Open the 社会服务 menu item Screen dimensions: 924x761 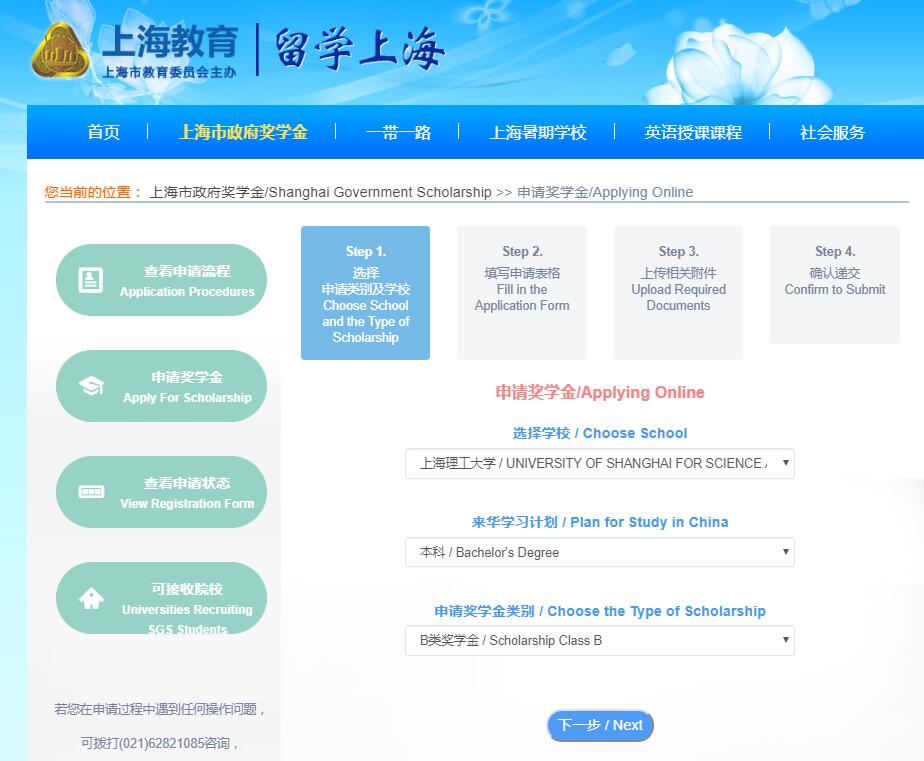[832, 132]
